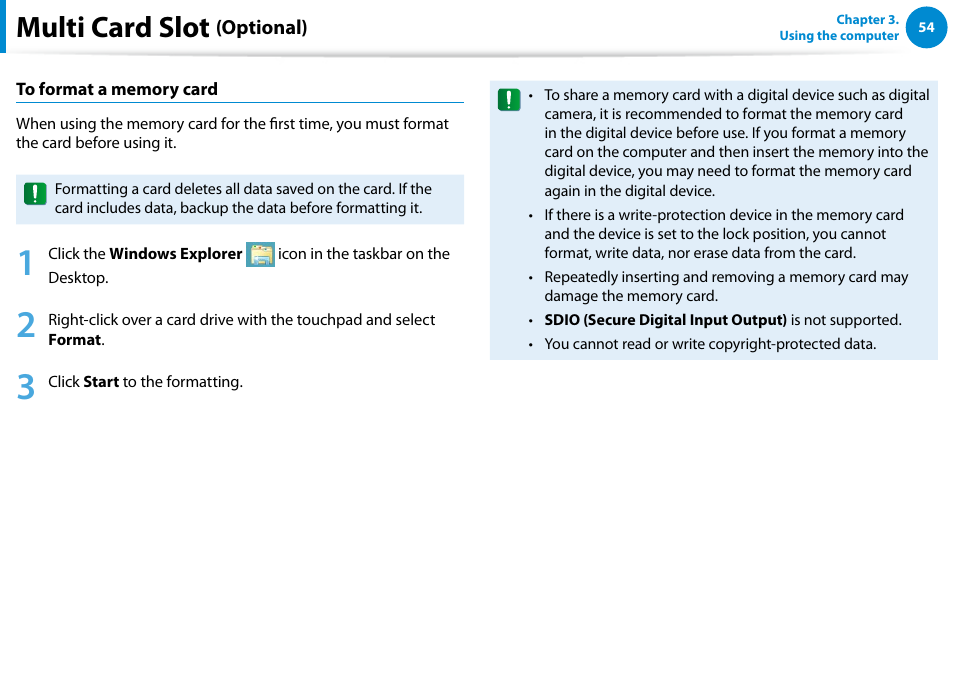Click 'Repeatedly inserting and removing a memory card' line
The width and height of the screenshot is (954, 677).
pos(726,277)
